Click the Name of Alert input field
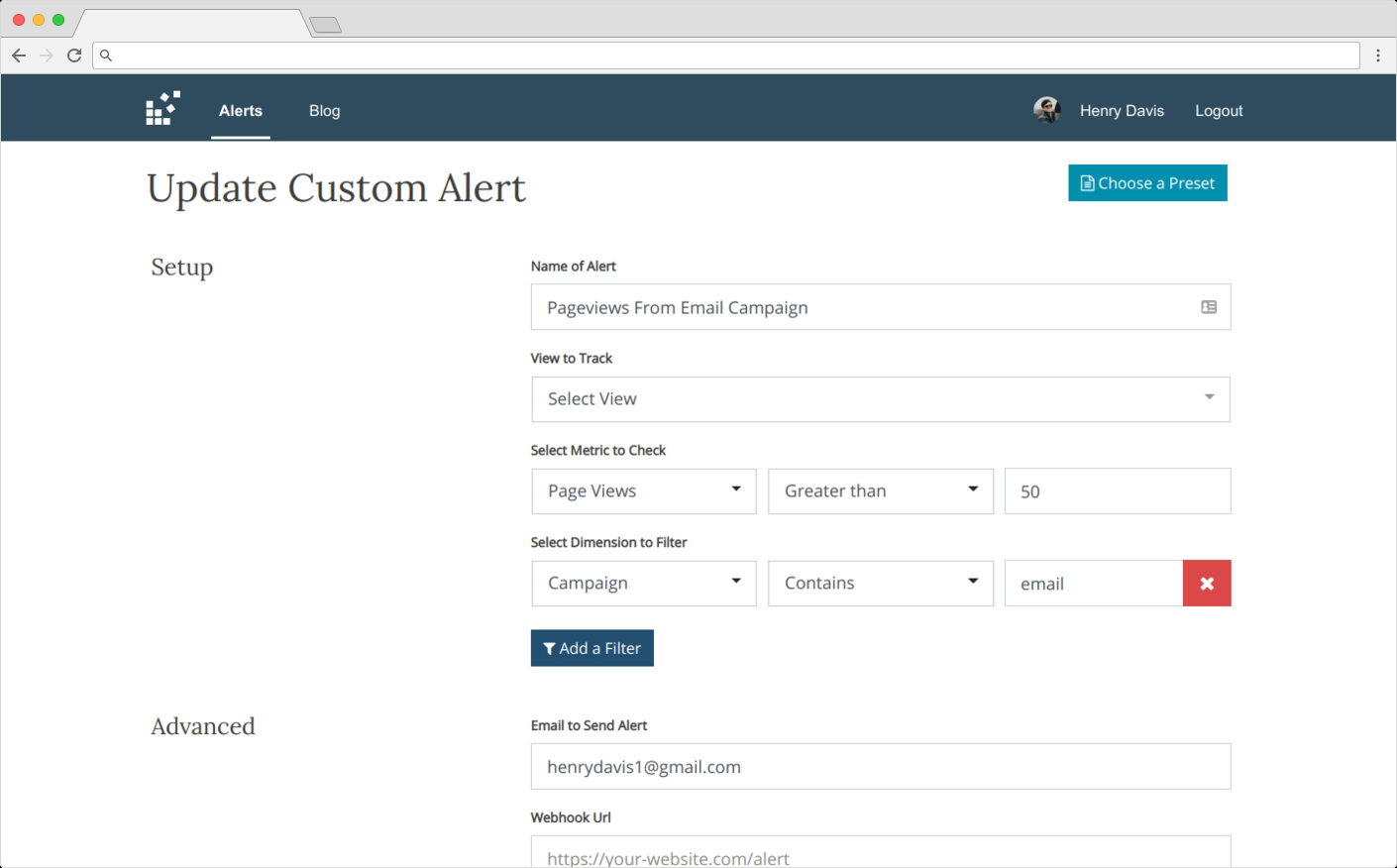Viewport: 1397px width, 868px height. [881, 307]
